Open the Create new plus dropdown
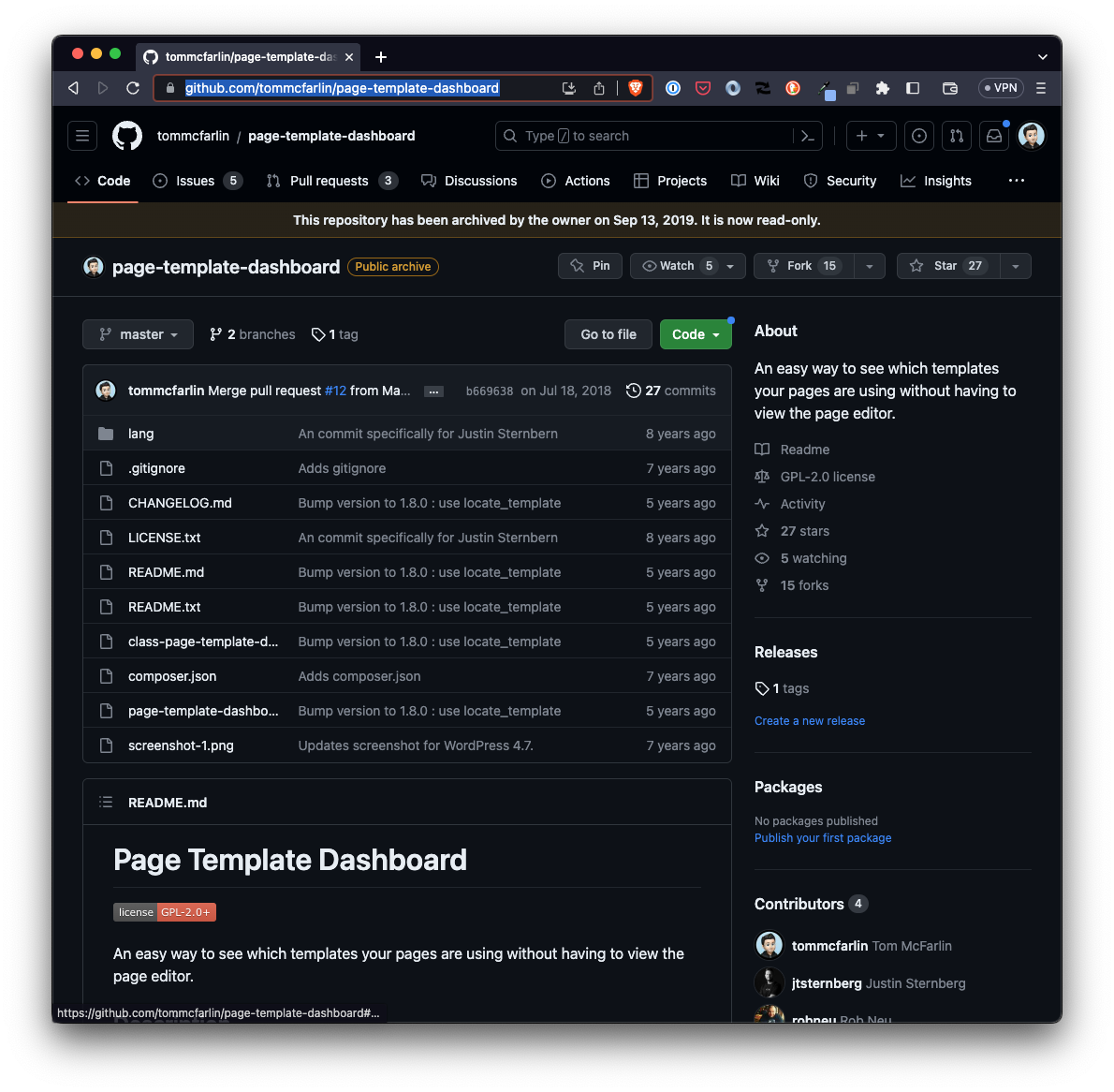Viewport: 1114px width, 1092px height. point(871,136)
